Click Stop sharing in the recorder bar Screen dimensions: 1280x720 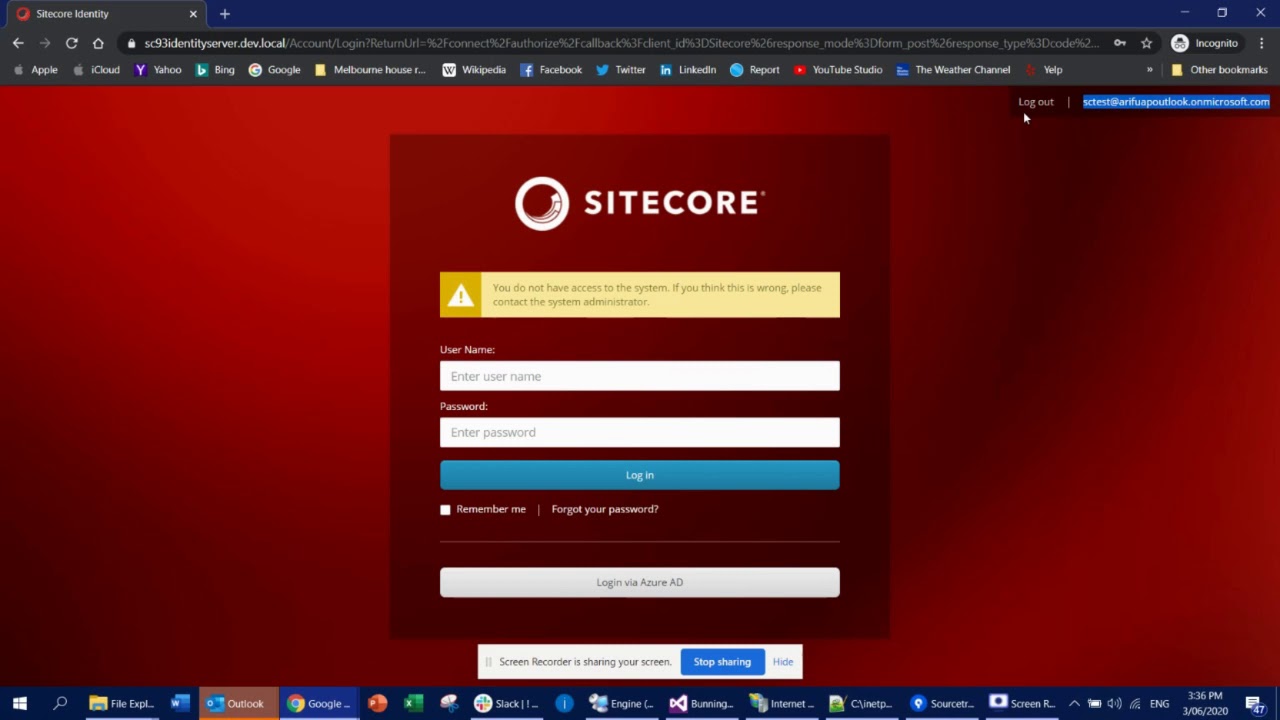click(x=722, y=662)
